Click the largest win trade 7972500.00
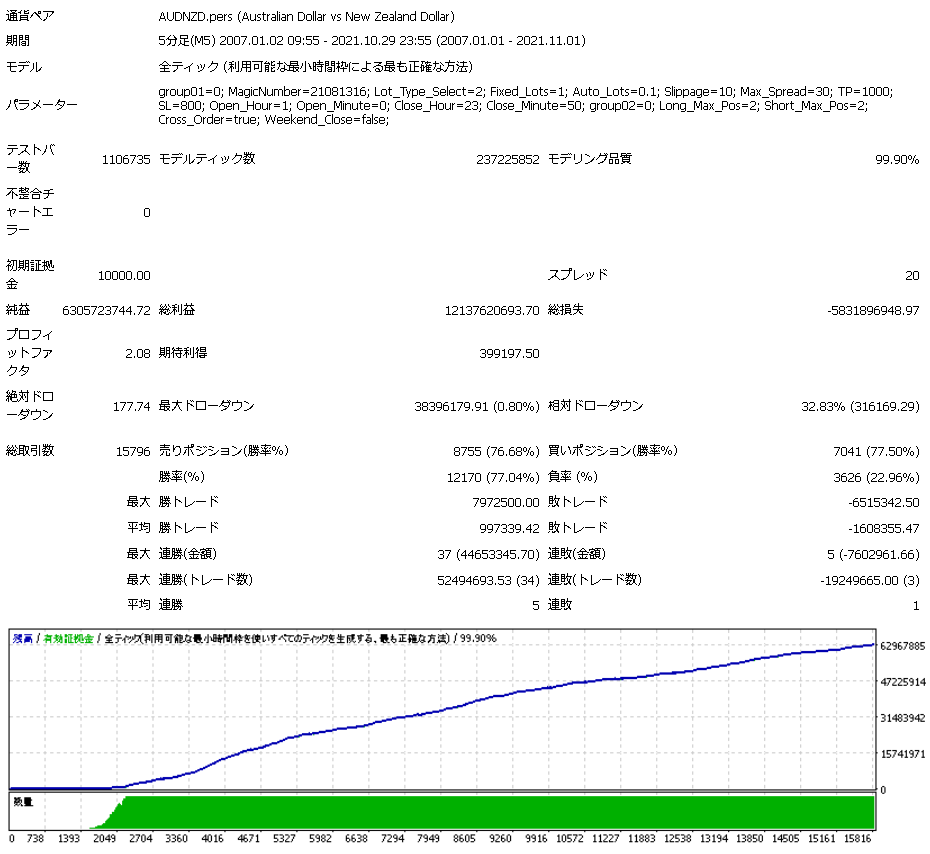This screenshot has width=930, height=854. coord(505,503)
